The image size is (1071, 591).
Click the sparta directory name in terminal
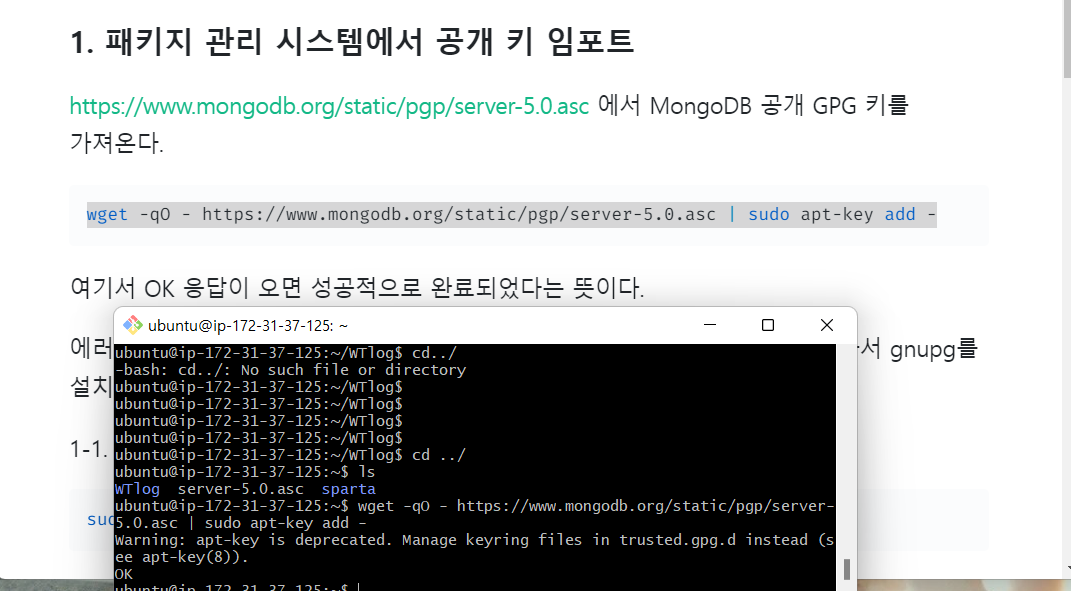[x=348, y=489]
